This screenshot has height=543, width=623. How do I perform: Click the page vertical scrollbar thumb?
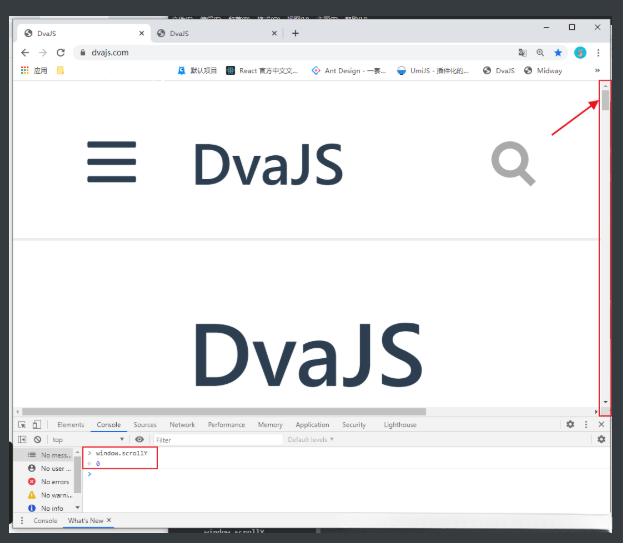click(x=605, y=100)
